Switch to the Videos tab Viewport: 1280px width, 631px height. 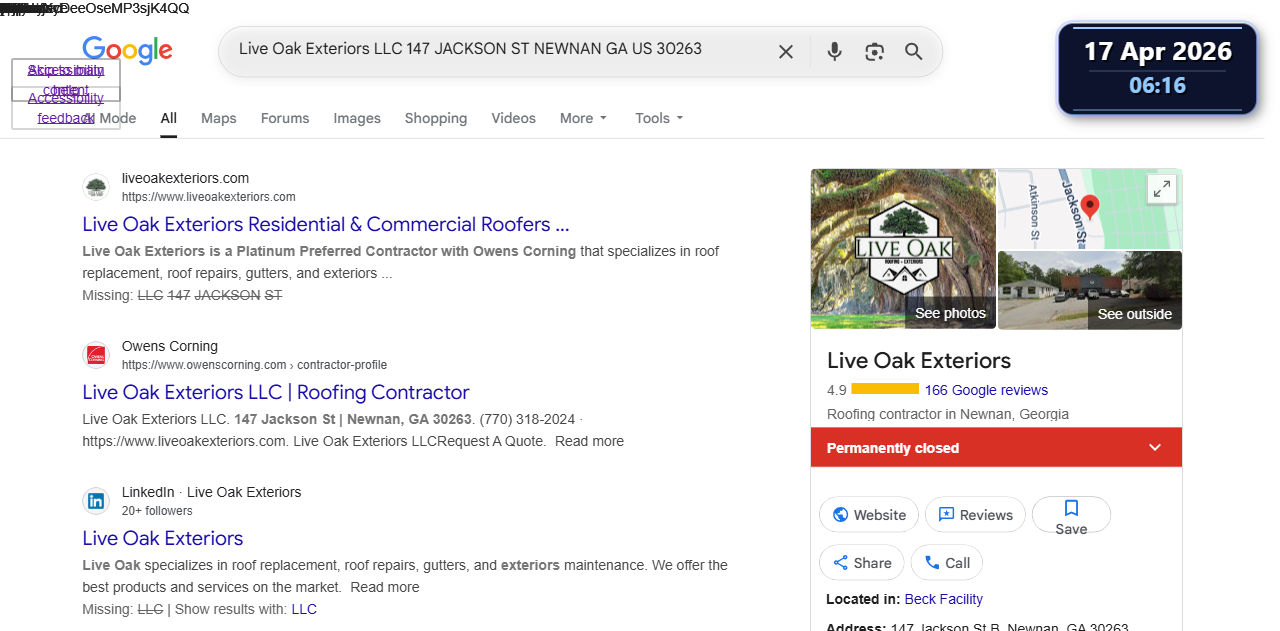(514, 118)
